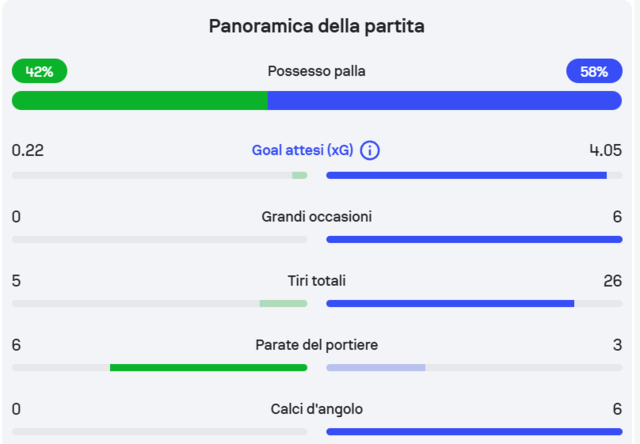640x444 pixels.
Task: Click the blue Tiri totali bar
Action: pos(450,304)
